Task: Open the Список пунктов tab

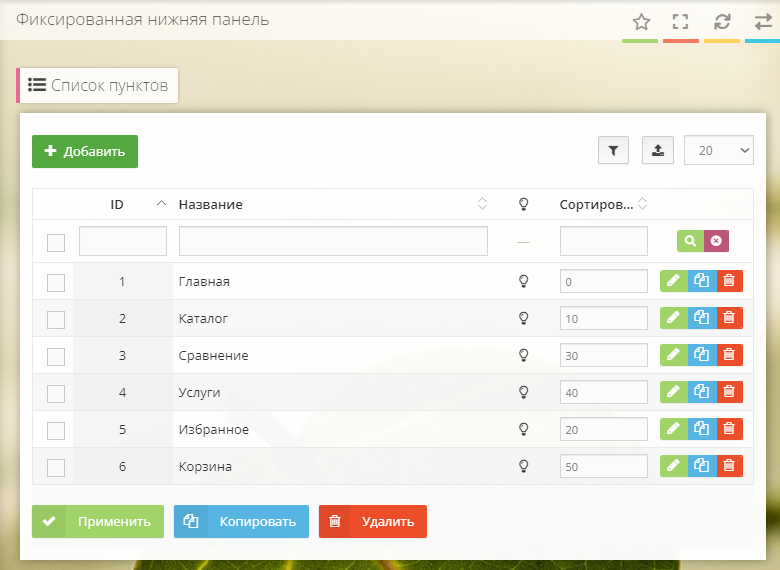Action: point(99,86)
